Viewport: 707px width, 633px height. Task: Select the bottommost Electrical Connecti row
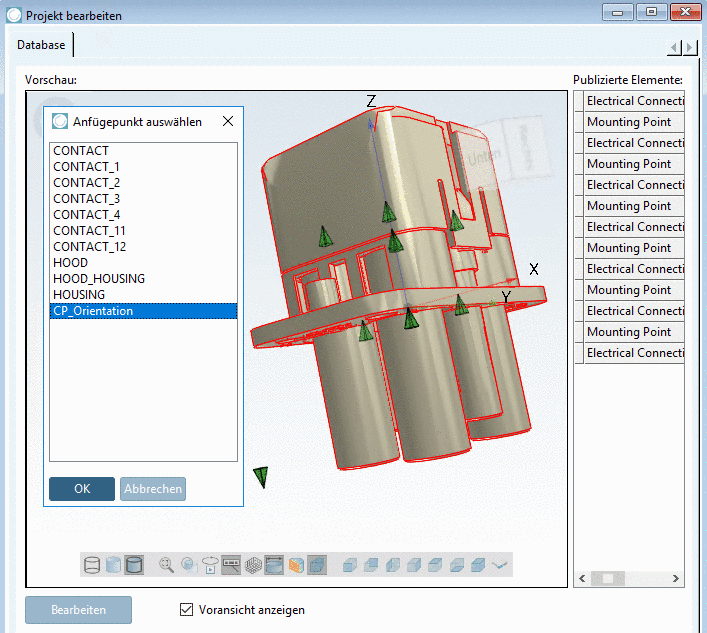634,353
